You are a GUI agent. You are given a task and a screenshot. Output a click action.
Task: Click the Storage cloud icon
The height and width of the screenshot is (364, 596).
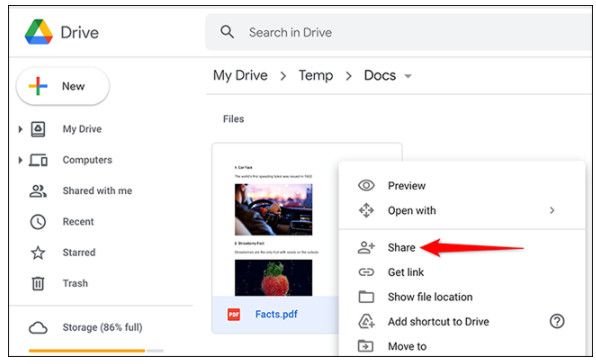click(38, 328)
